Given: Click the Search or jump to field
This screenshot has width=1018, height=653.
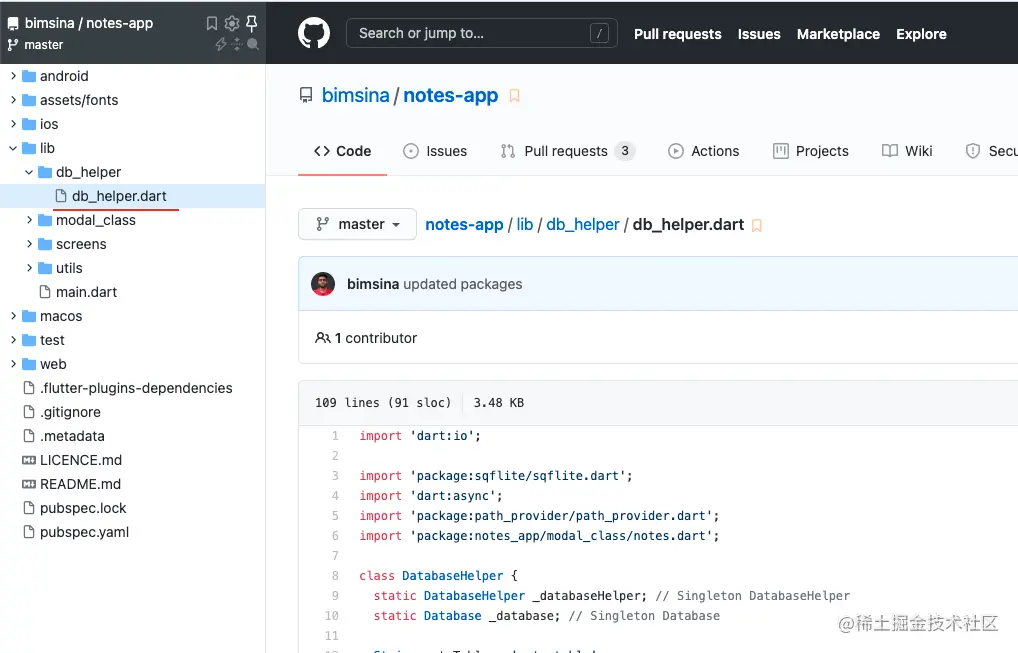Looking at the screenshot, I should (481, 33).
